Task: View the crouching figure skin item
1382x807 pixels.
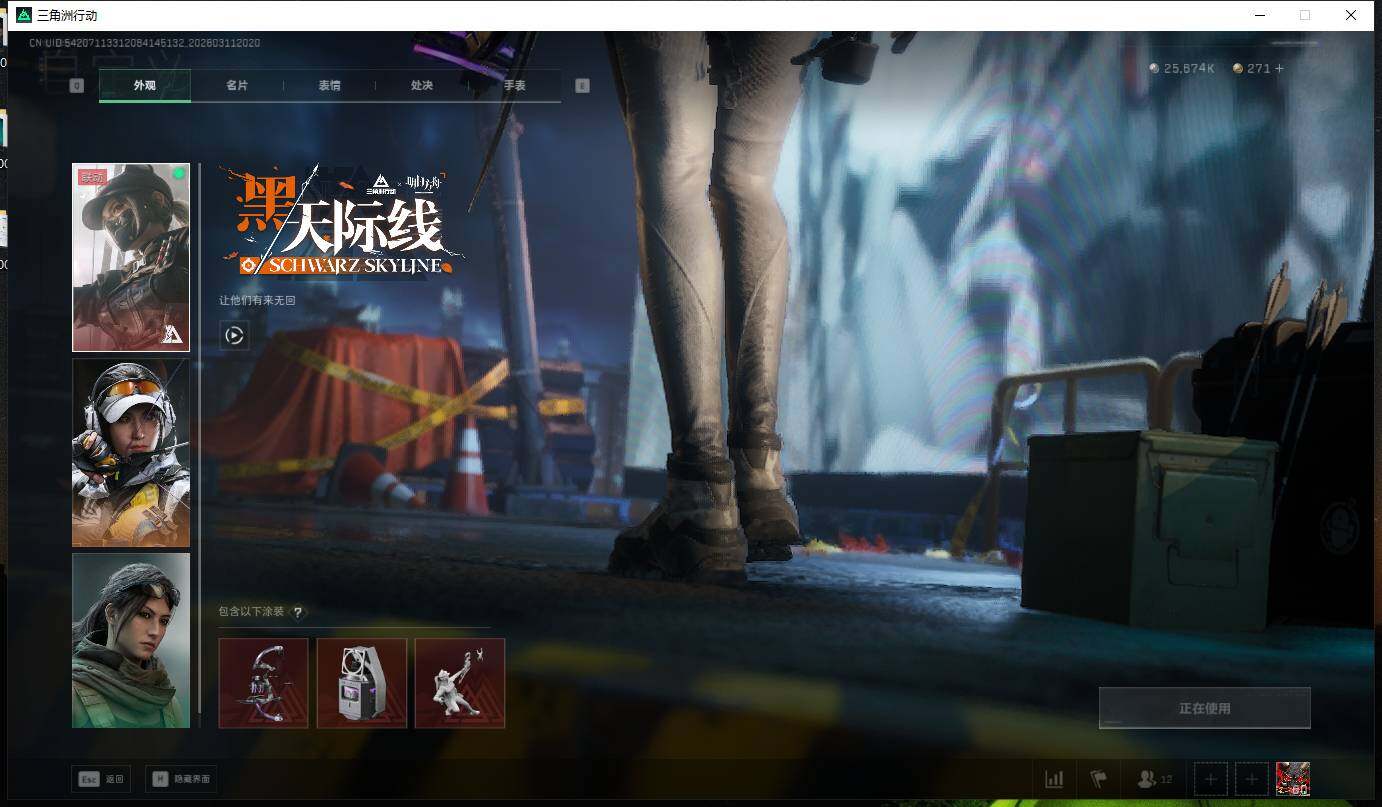Action: pyautogui.click(x=460, y=683)
